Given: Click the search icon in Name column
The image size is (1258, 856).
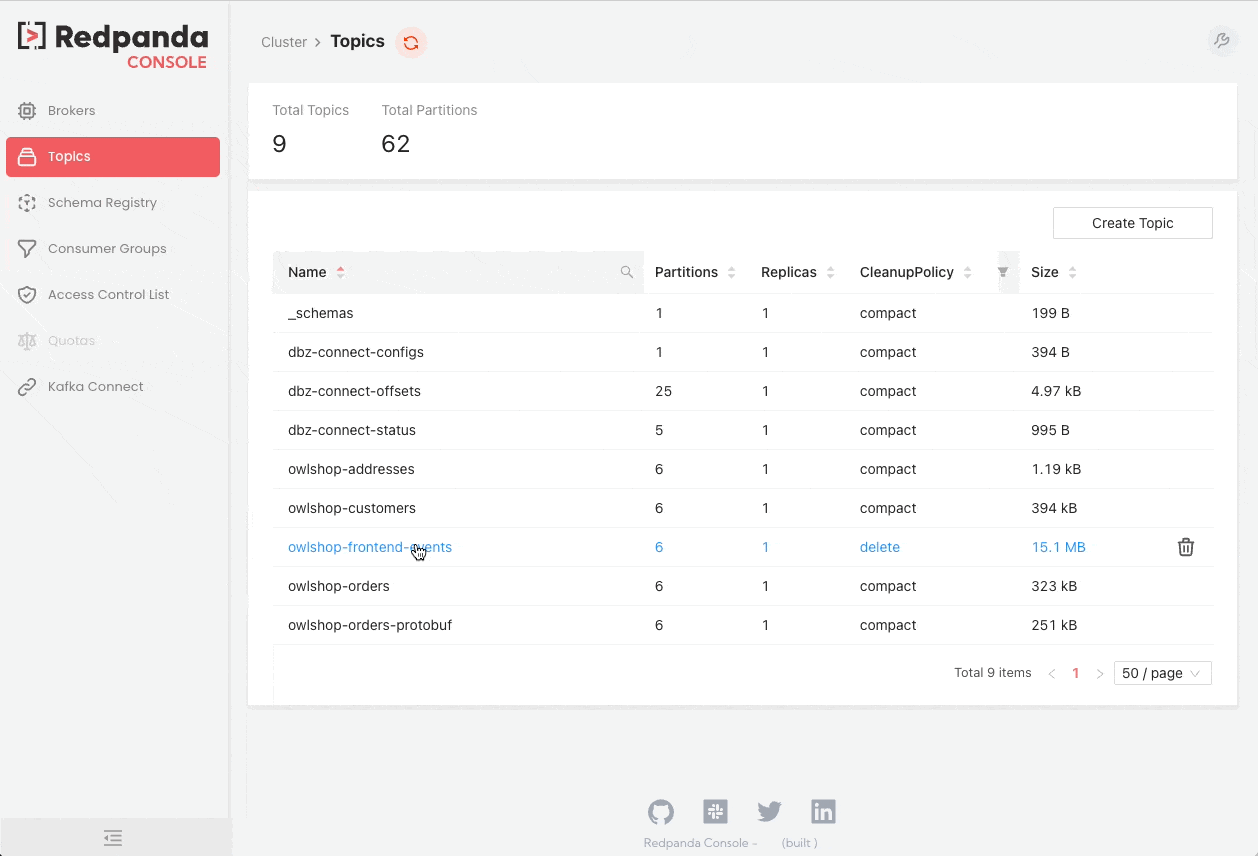Looking at the screenshot, I should (627, 272).
